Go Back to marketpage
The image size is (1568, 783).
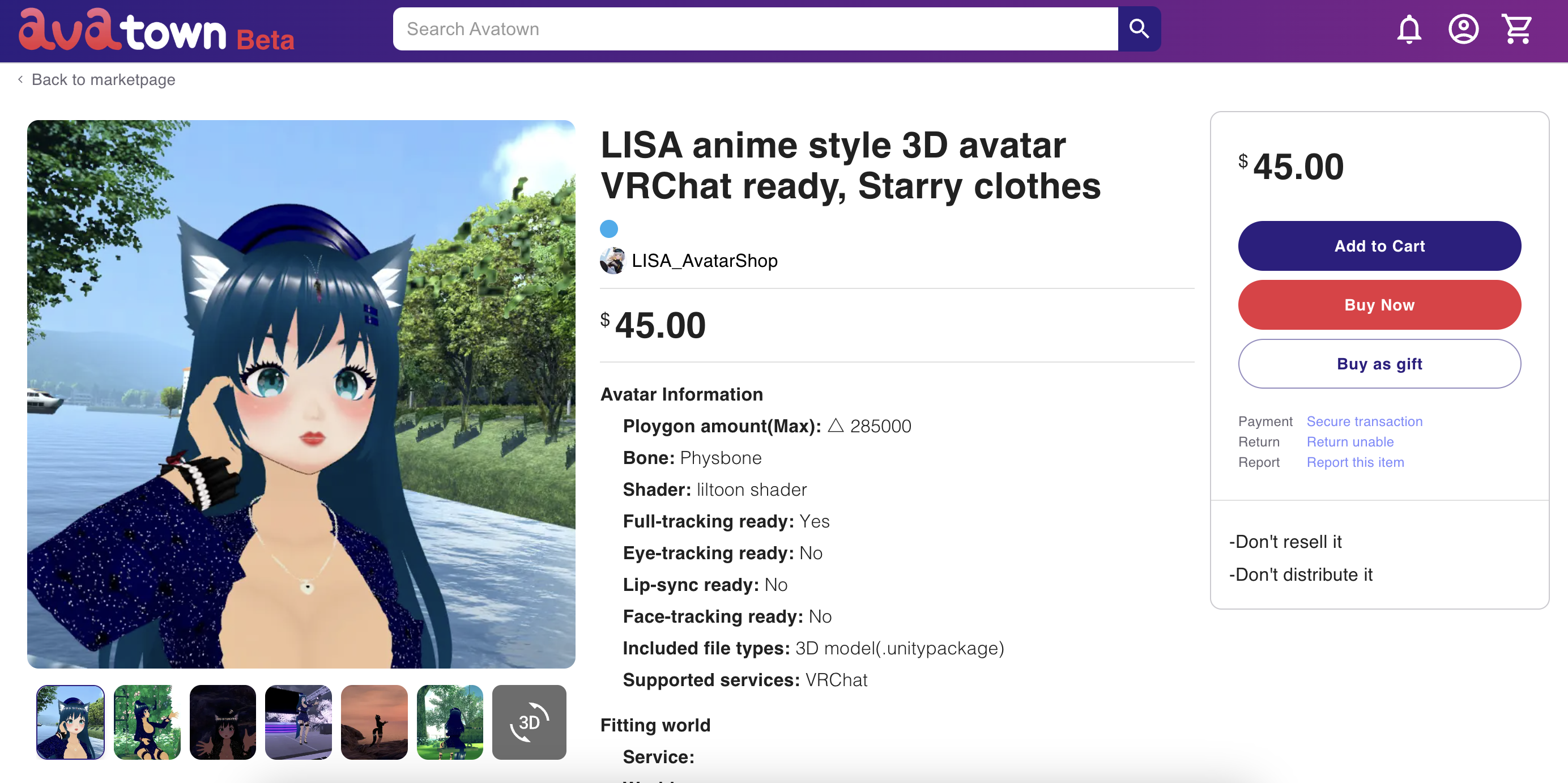[104, 79]
